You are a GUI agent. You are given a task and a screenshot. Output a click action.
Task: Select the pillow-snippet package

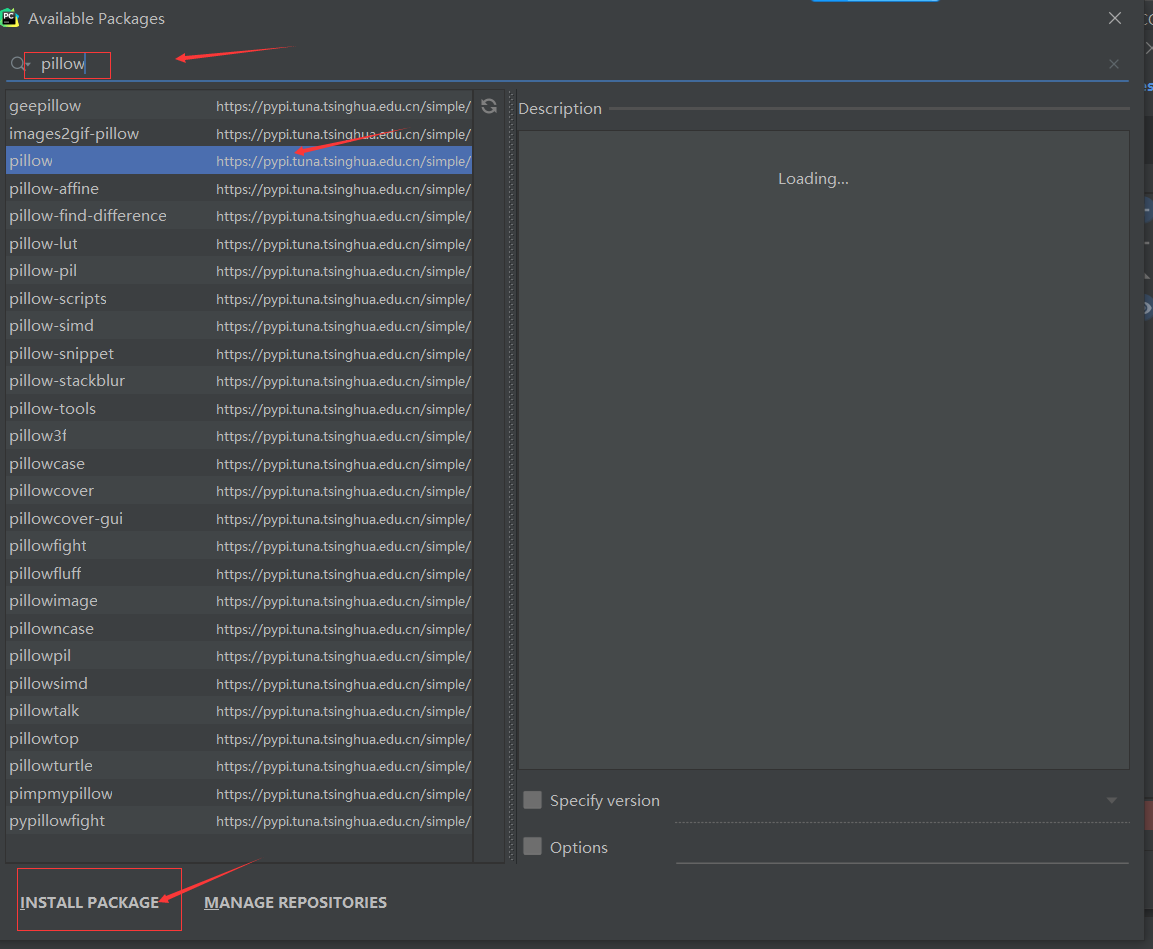[x=239, y=354]
